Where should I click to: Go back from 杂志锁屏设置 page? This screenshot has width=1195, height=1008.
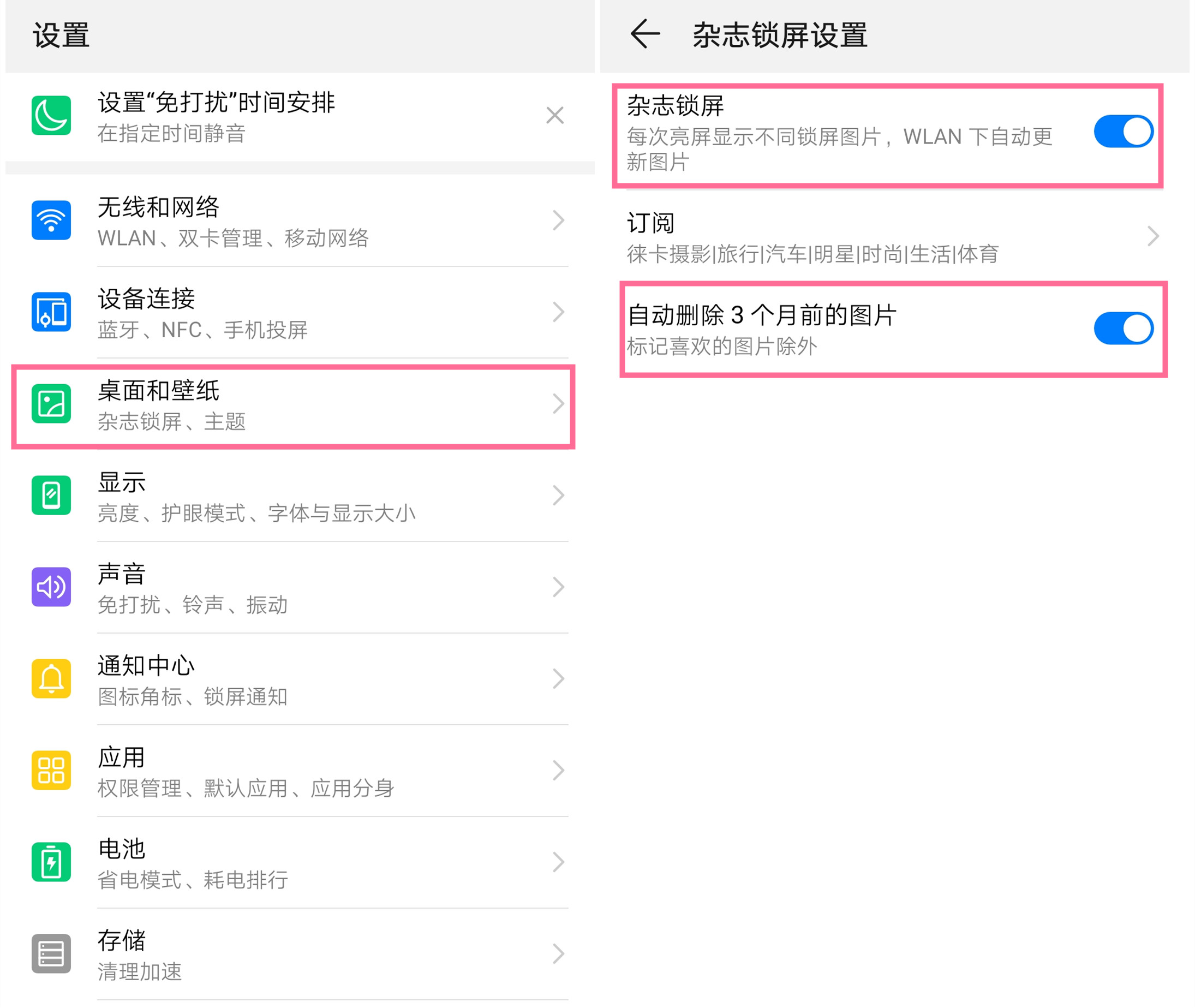click(x=646, y=34)
